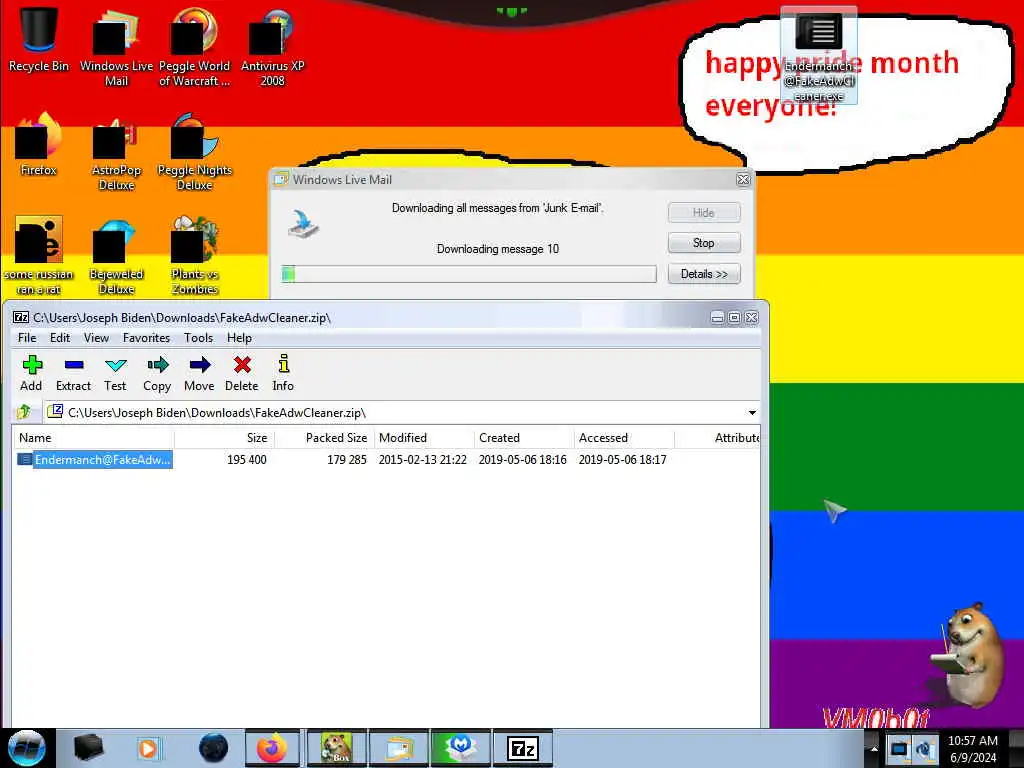
Task: Select the Firefox desktop icon
Action: 39,145
